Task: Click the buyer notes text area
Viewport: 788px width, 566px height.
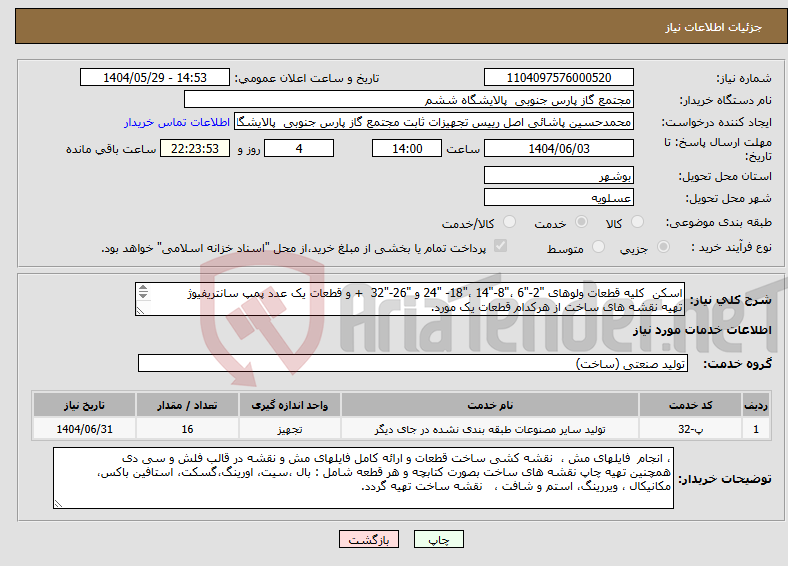Action: tap(363, 478)
